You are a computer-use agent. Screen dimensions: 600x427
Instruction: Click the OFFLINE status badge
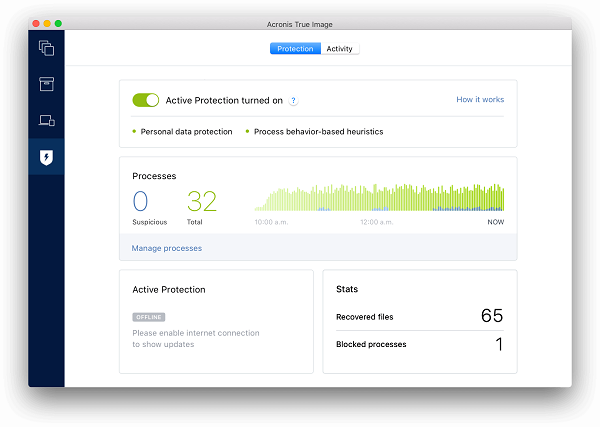tap(148, 317)
